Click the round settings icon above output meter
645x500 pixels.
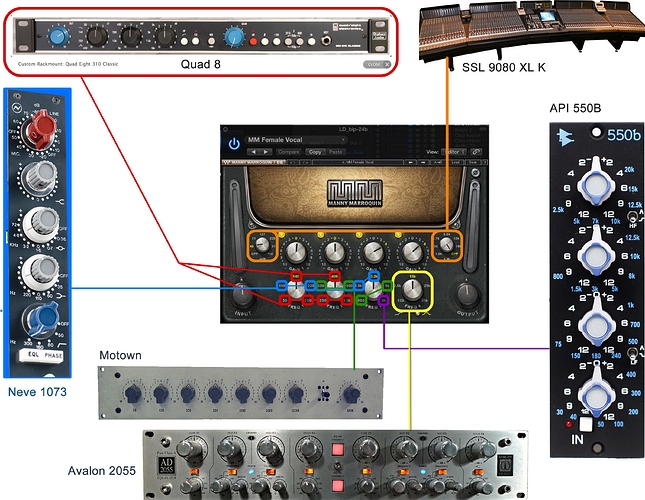[475, 173]
